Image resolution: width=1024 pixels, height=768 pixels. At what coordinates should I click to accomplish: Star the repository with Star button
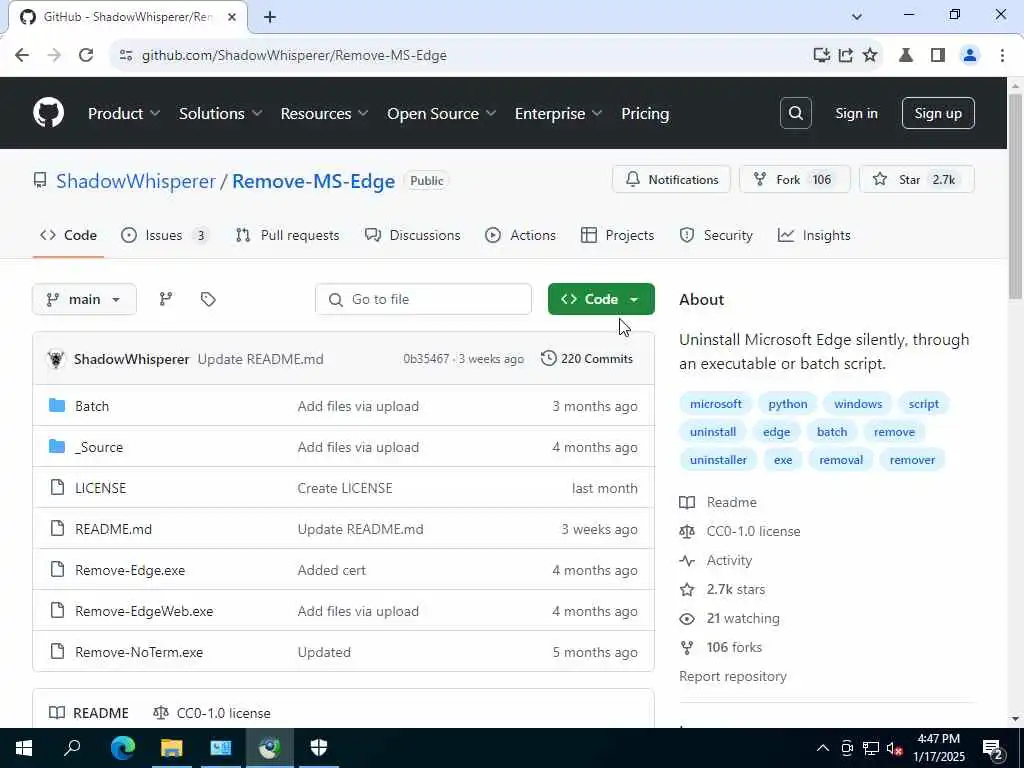pyautogui.click(x=917, y=179)
